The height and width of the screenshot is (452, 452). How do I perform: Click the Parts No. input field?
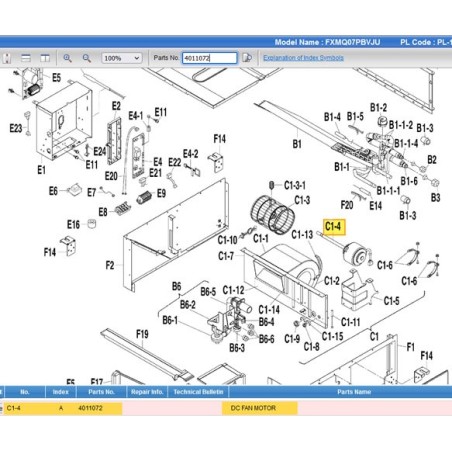209,58
